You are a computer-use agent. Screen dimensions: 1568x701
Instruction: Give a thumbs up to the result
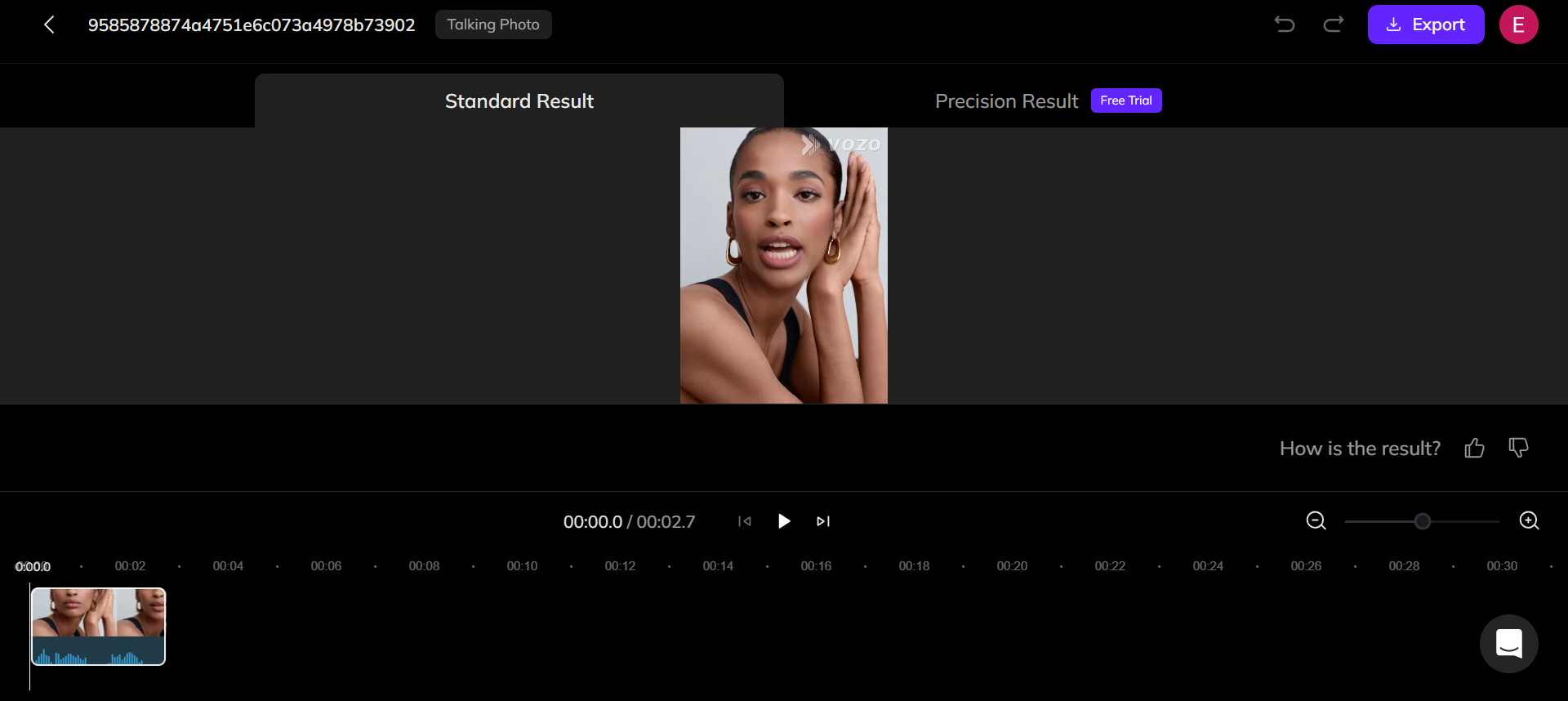pos(1474,448)
